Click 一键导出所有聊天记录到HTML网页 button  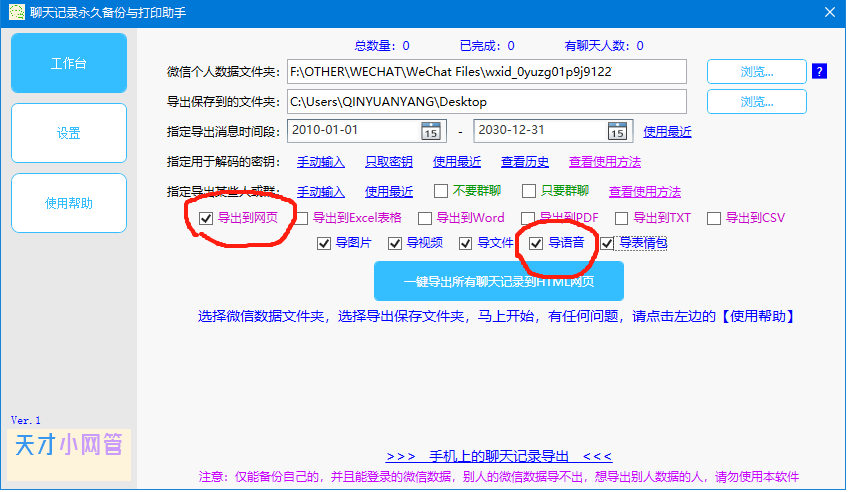coord(499,281)
